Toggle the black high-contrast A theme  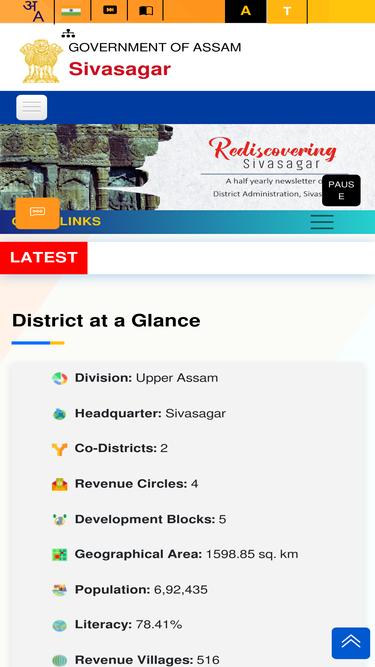pos(245,11)
